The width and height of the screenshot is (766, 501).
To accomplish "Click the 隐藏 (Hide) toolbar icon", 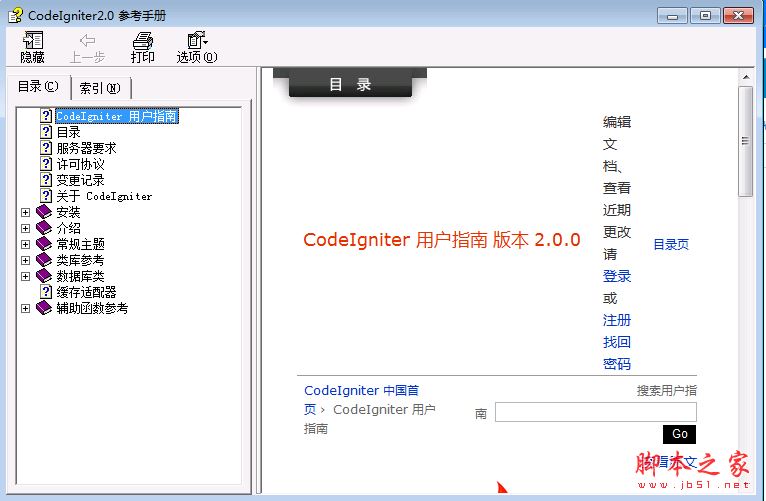I will click(33, 47).
